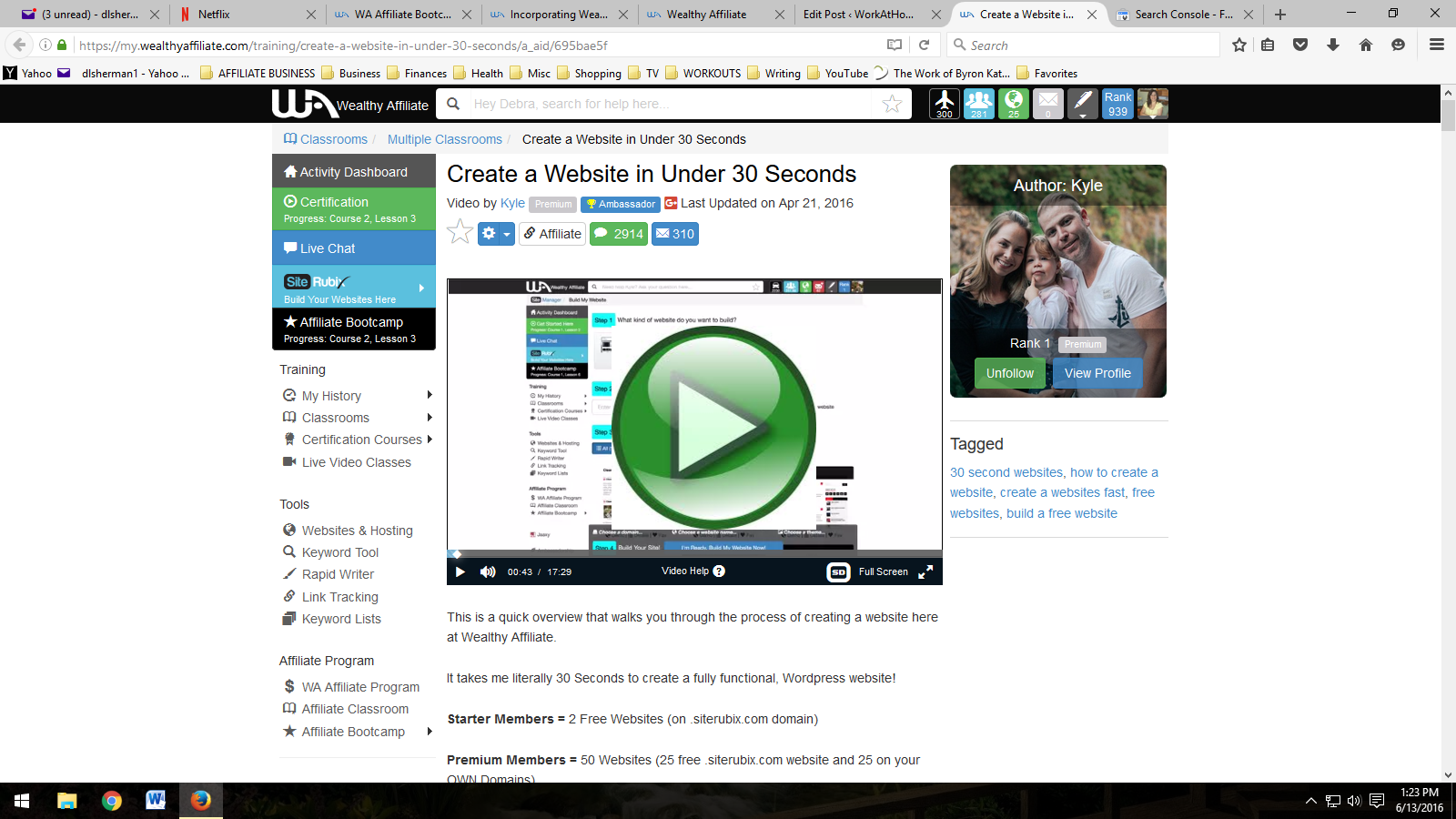Open Affiliate Bootcamp Course 2 Lesson 3
This screenshot has width=1456, height=819.
[354, 329]
